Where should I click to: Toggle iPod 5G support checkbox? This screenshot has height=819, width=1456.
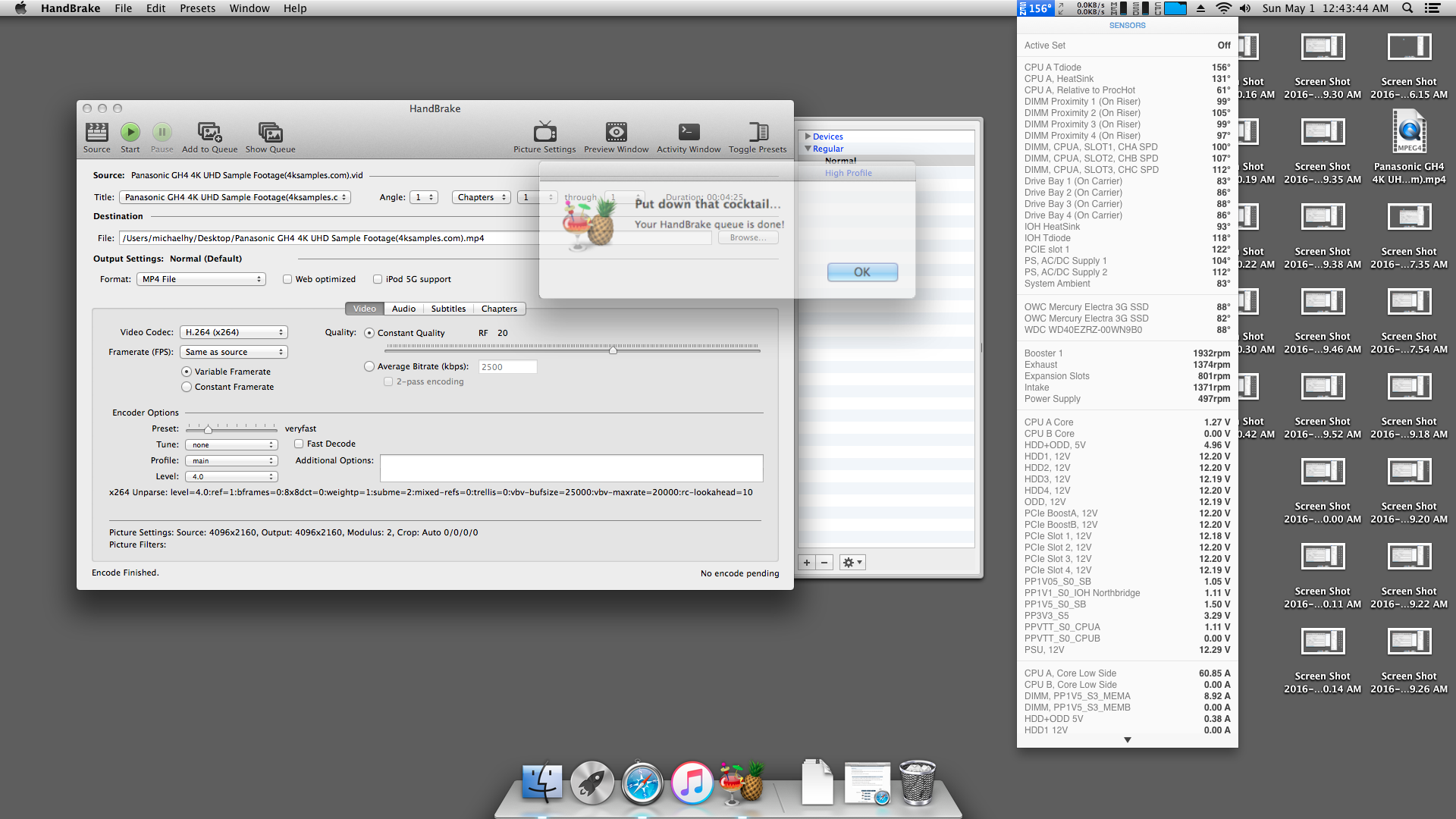[x=378, y=279]
